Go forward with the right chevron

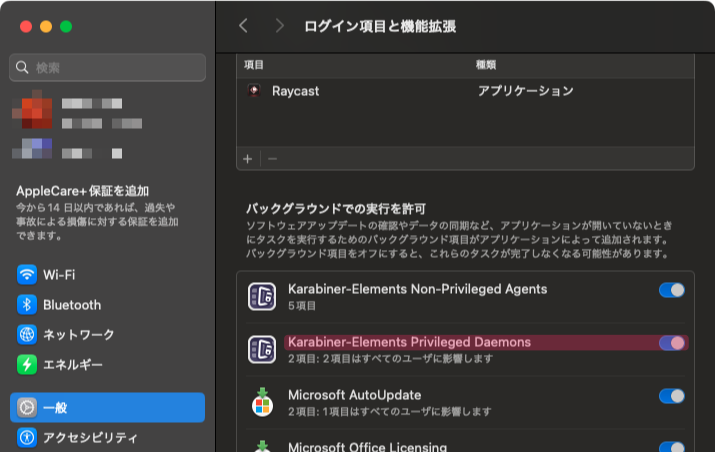click(x=279, y=26)
